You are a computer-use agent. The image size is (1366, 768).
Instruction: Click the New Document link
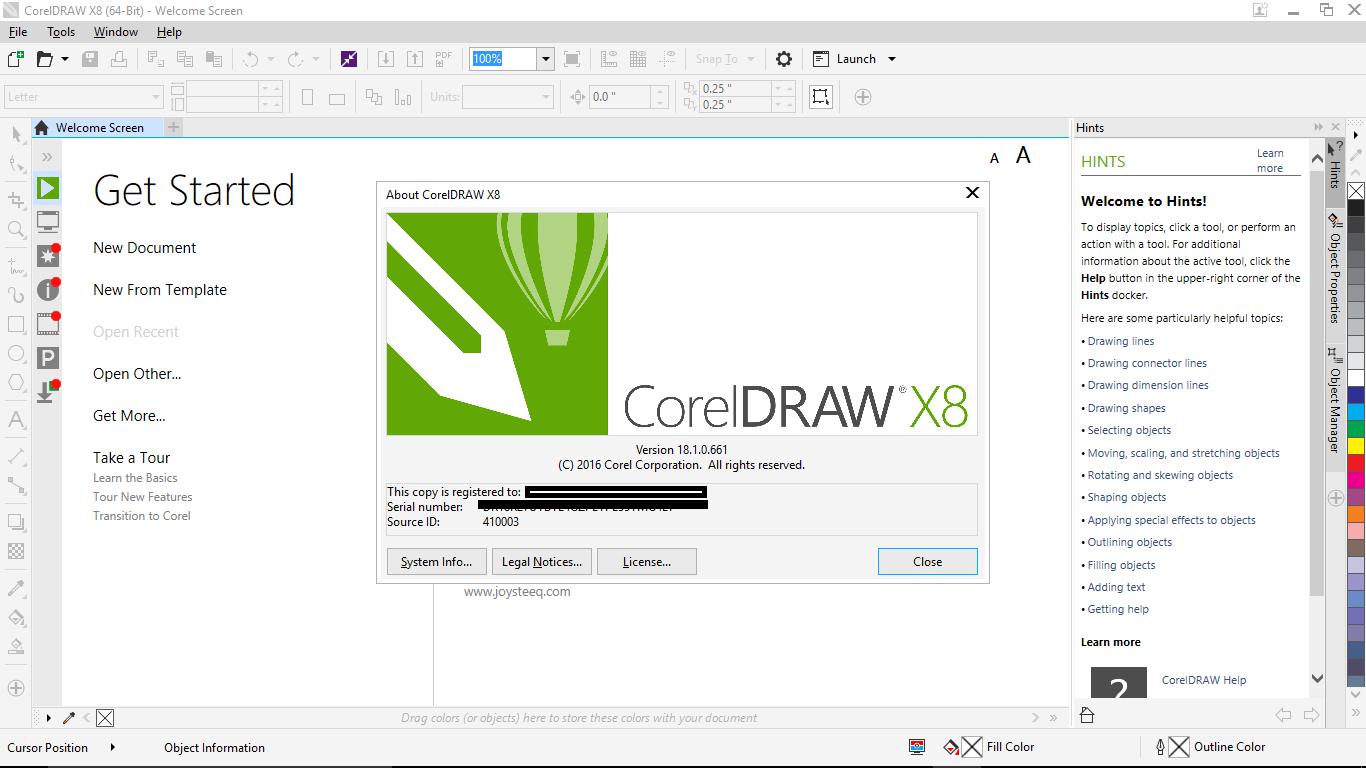[145, 248]
